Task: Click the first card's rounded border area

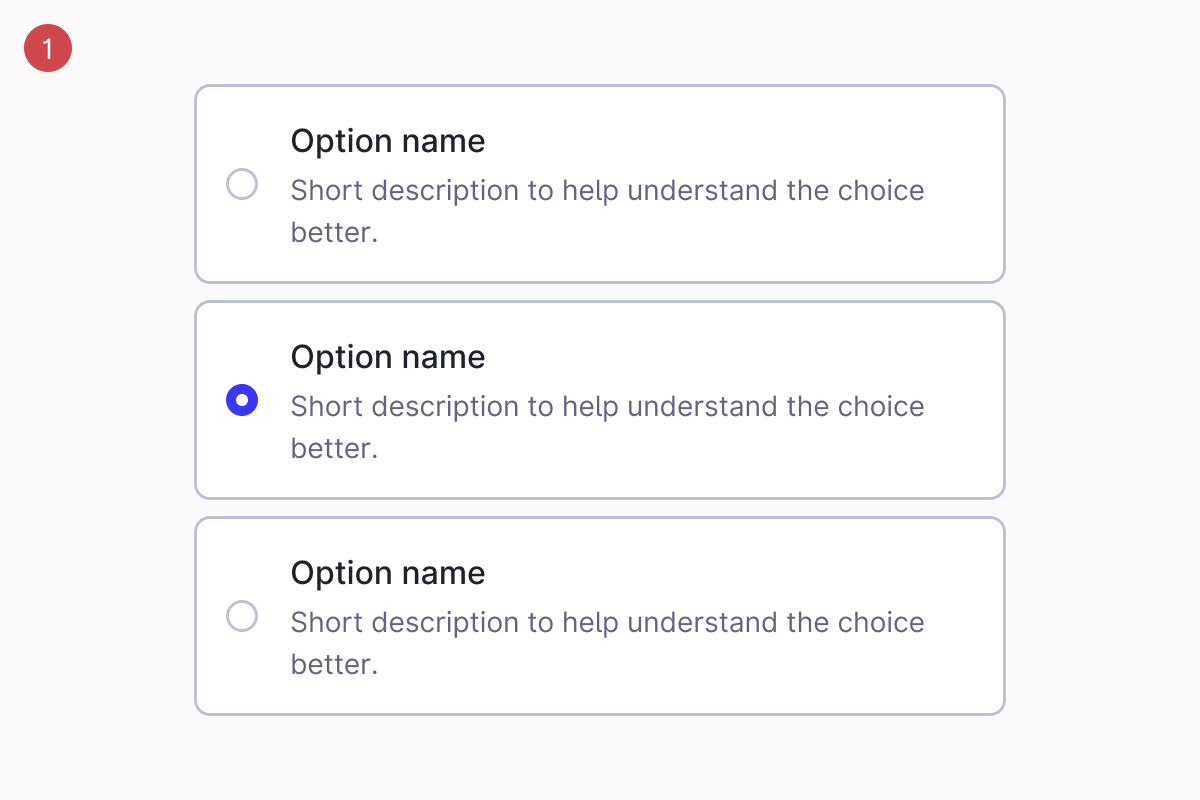Action: pyautogui.click(x=600, y=86)
